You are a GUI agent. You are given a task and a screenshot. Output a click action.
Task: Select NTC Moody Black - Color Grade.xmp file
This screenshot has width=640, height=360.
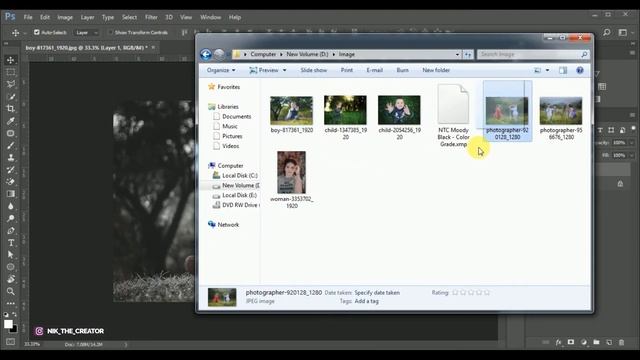click(x=453, y=116)
